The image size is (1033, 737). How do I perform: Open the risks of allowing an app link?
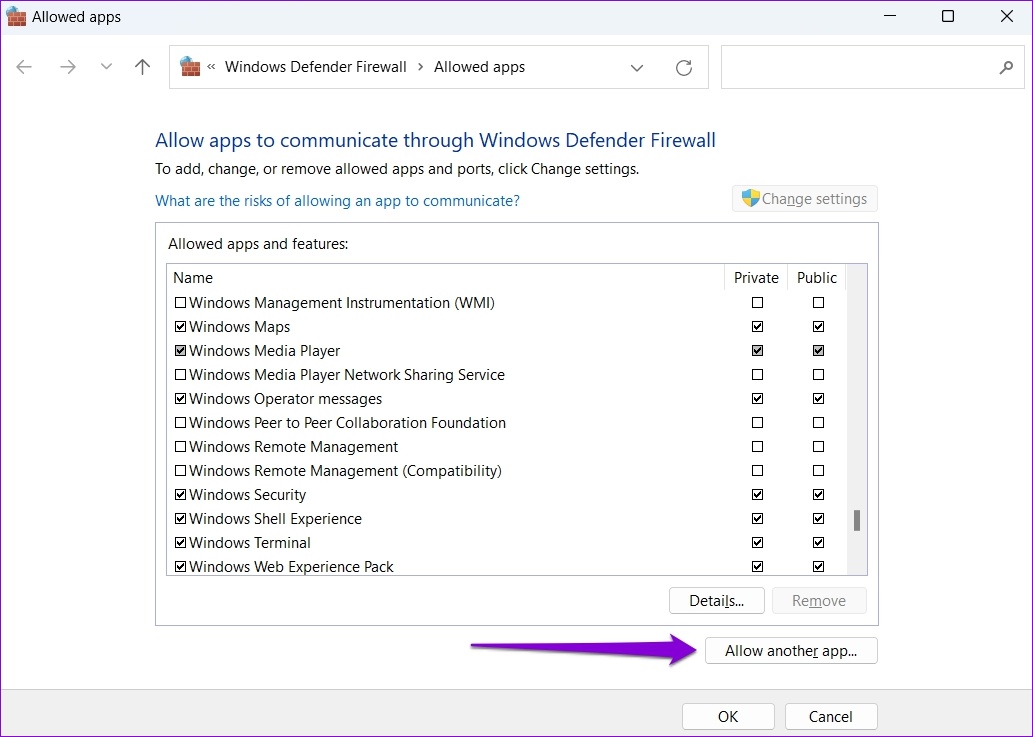pos(337,200)
